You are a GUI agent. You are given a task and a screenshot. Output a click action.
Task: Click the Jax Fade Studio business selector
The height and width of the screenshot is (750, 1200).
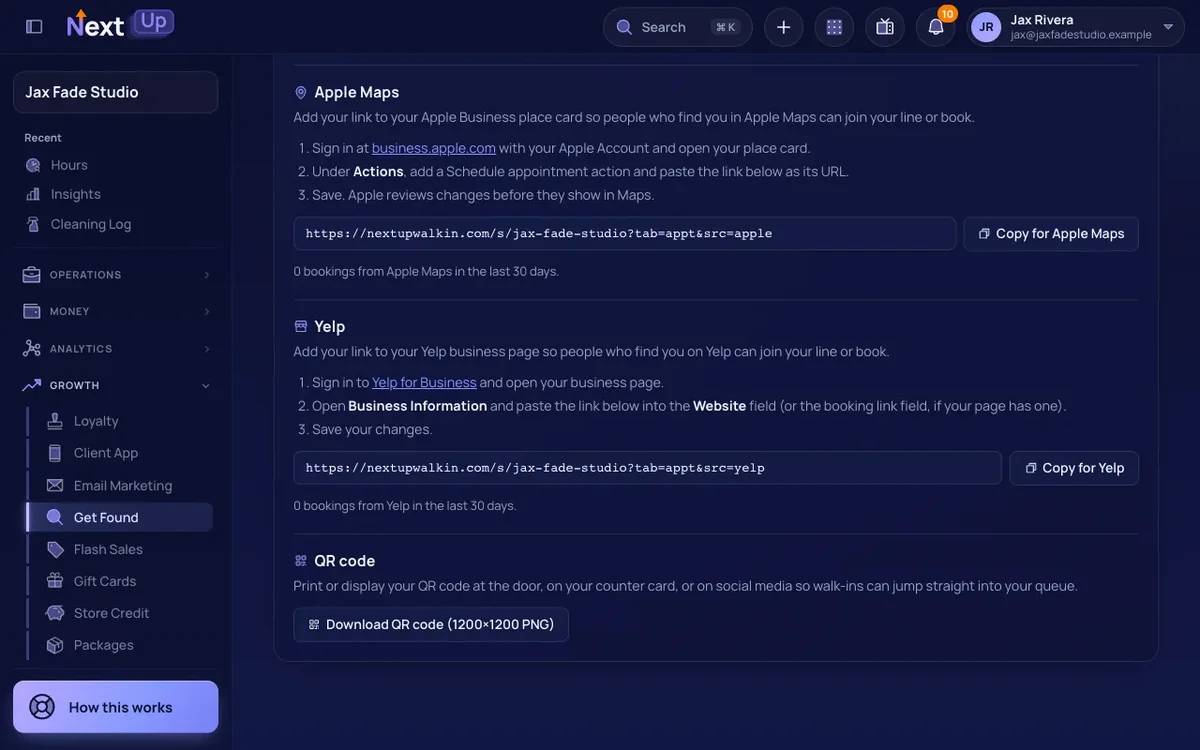pyautogui.click(x=116, y=92)
